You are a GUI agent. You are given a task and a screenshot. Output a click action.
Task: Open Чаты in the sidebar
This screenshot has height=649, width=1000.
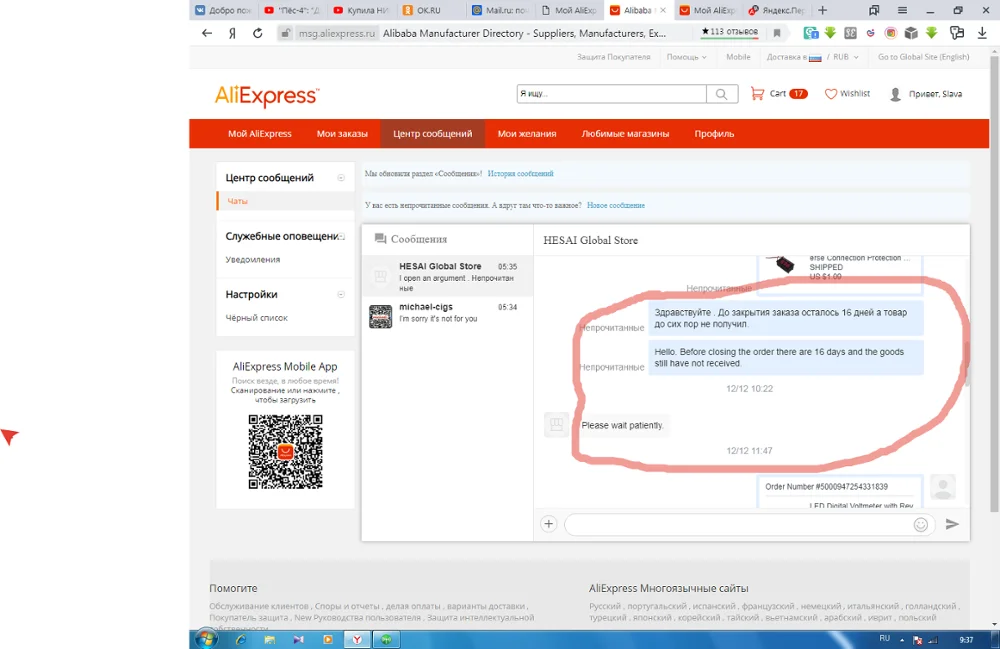pyautogui.click(x=237, y=201)
